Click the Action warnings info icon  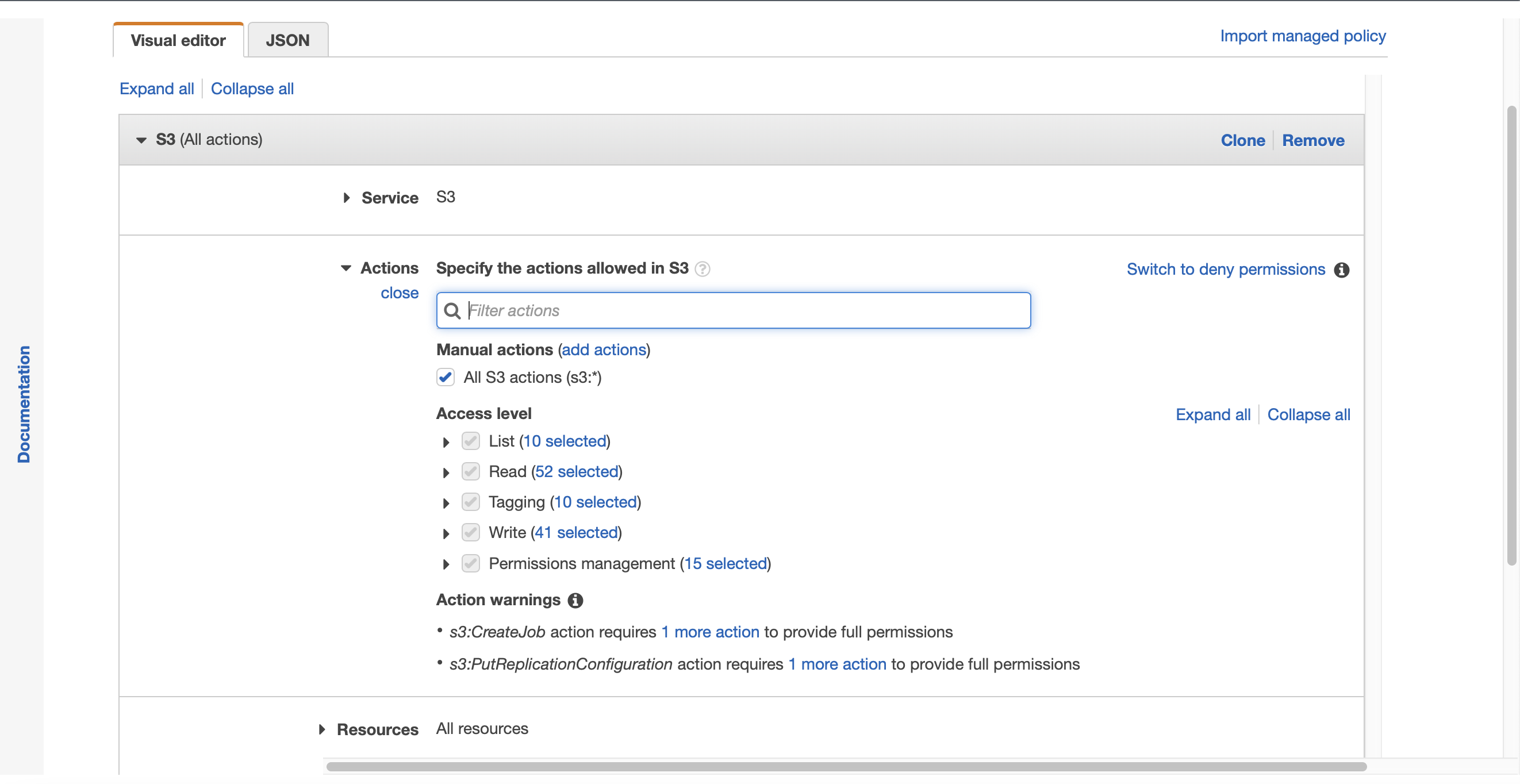[x=575, y=601]
